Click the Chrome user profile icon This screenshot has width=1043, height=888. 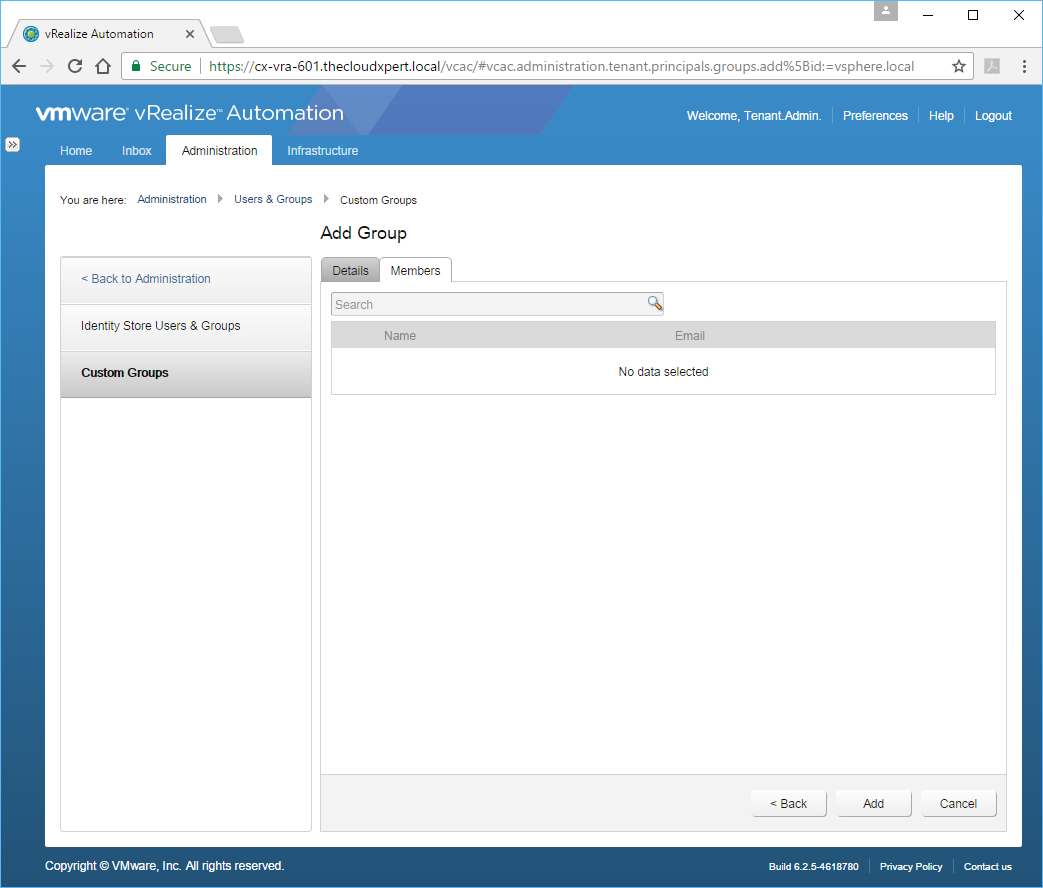[885, 12]
